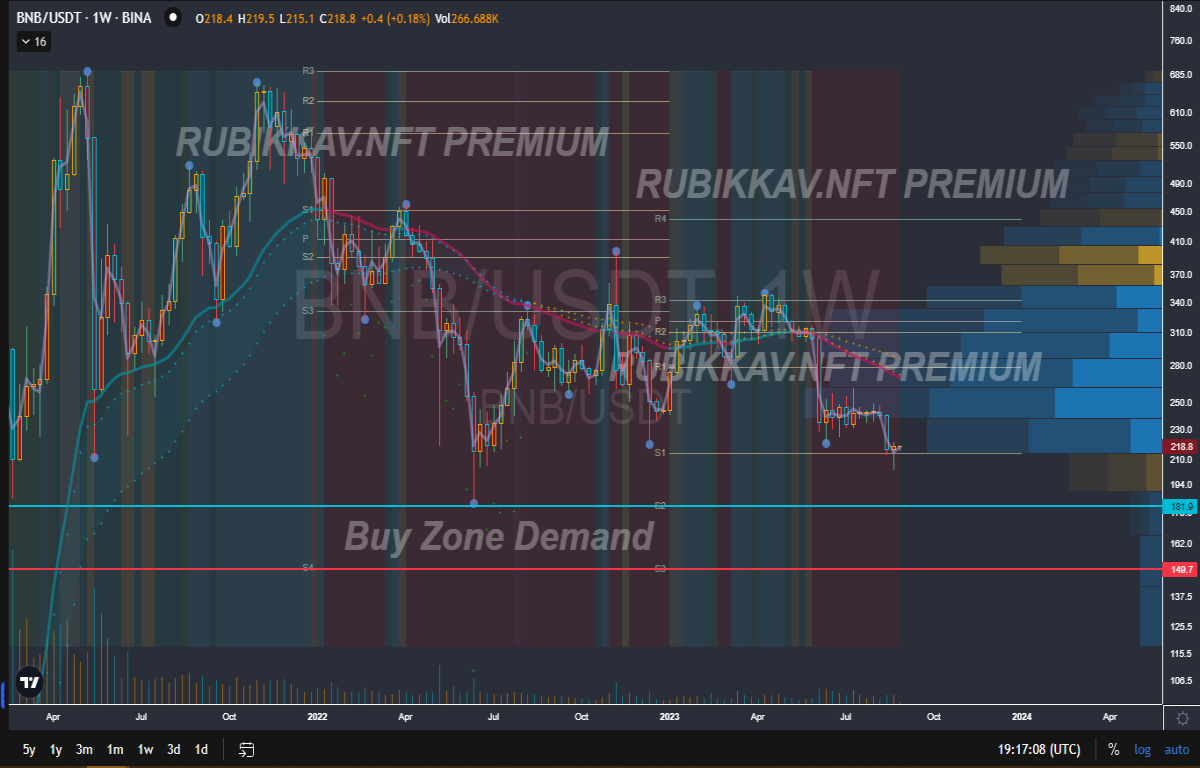Screen dimensions: 1200x768
Task: Click the low value L215.1
Action: (x=299, y=18)
